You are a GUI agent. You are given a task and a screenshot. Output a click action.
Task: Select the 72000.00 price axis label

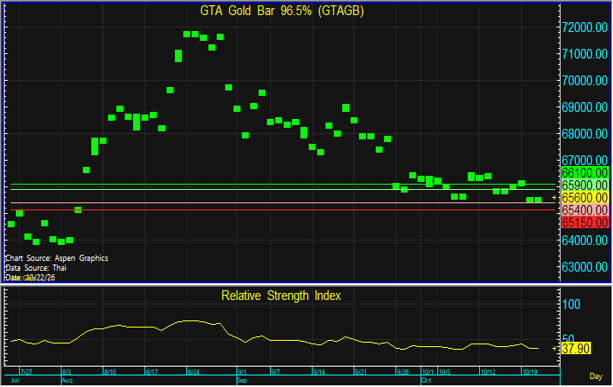point(584,27)
